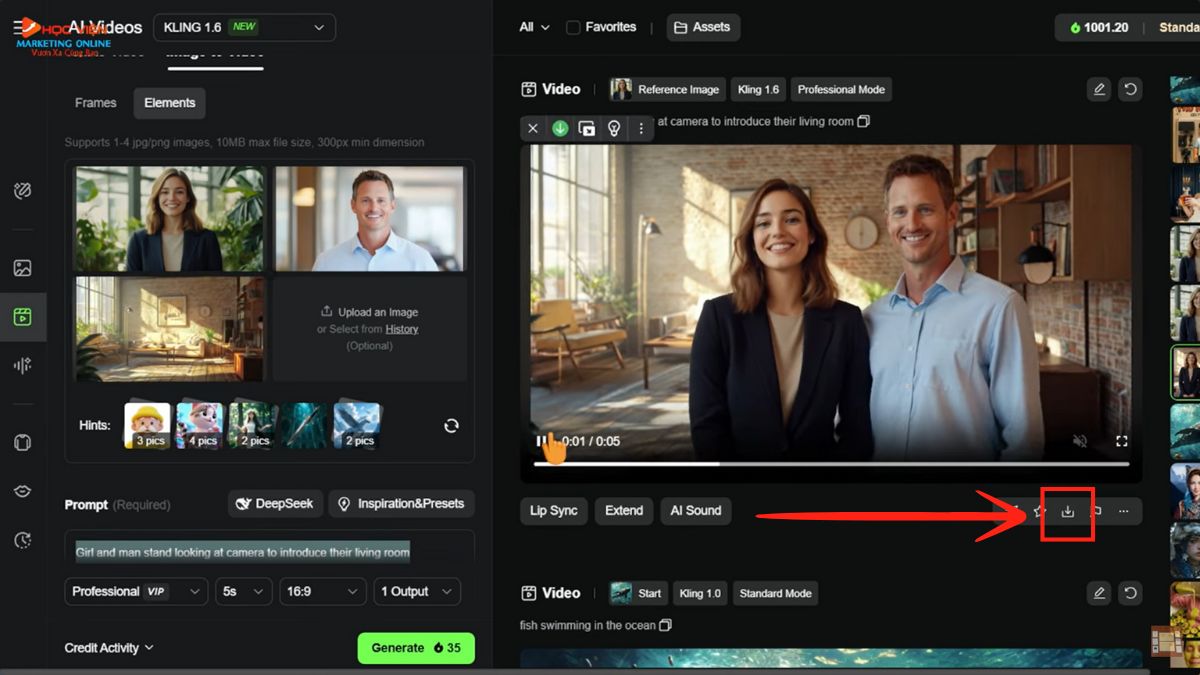Select the smiling man element image
Viewport: 1200px width, 675px height.
click(370, 219)
